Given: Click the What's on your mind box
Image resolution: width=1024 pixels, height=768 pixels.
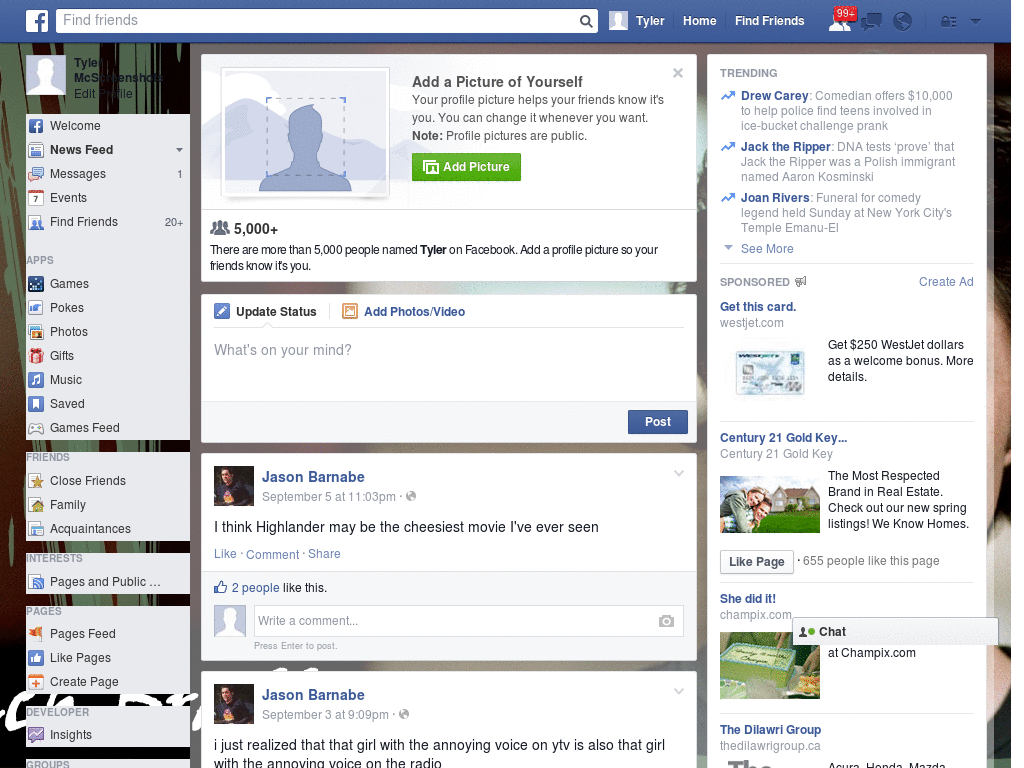Looking at the screenshot, I should (x=449, y=364).
